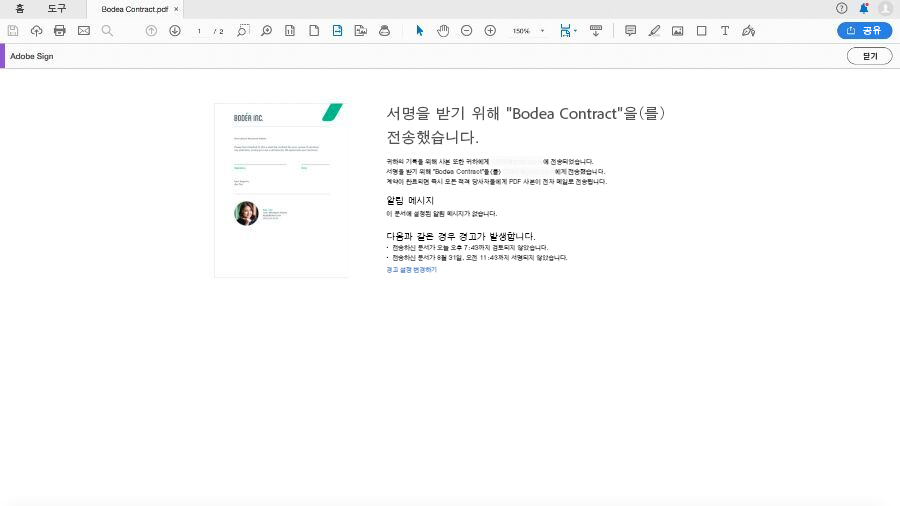The width and height of the screenshot is (900, 506).
Task: Click the blank page icon
Action: (314, 31)
